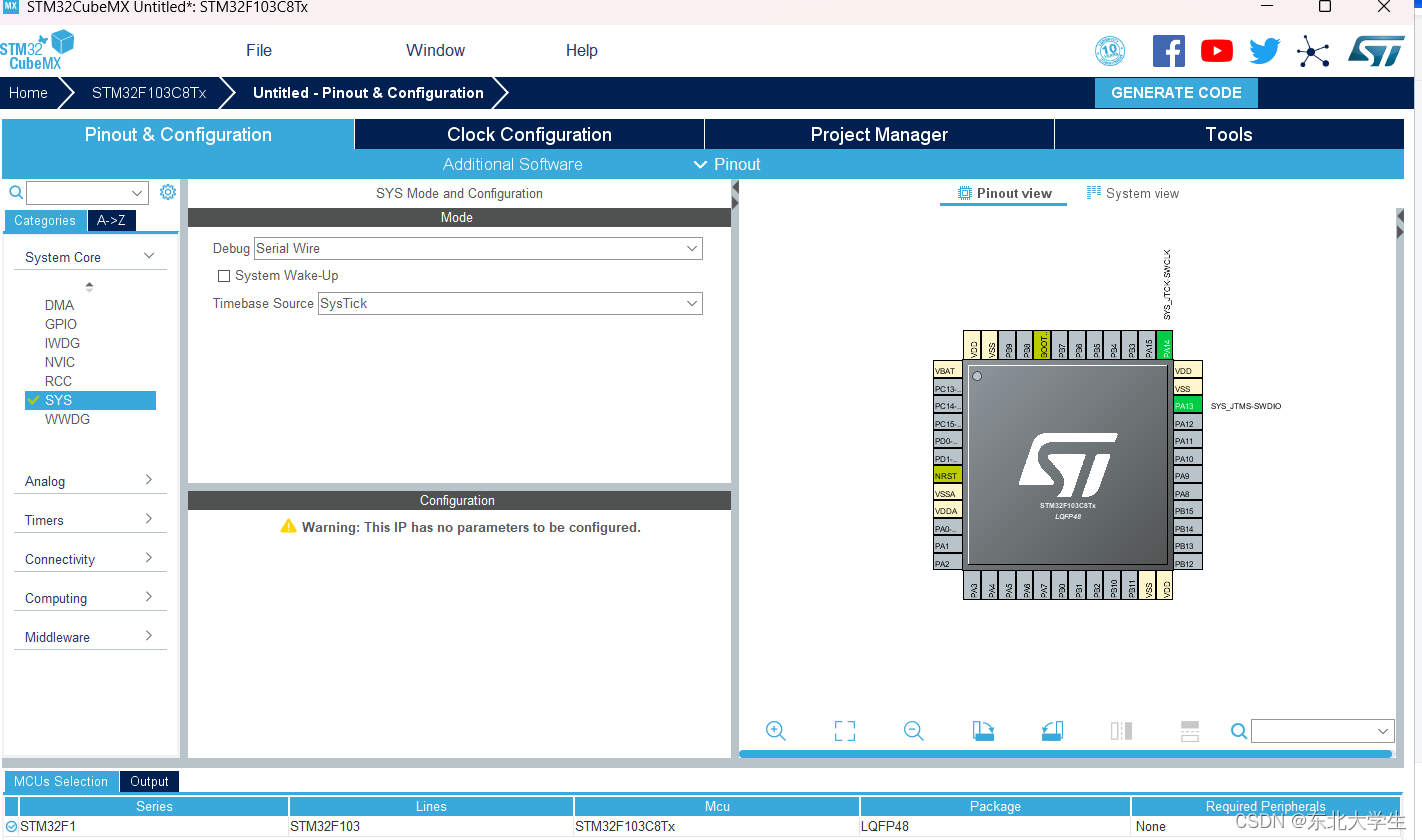Select the green PA14 pin

click(x=1164, y=344)
